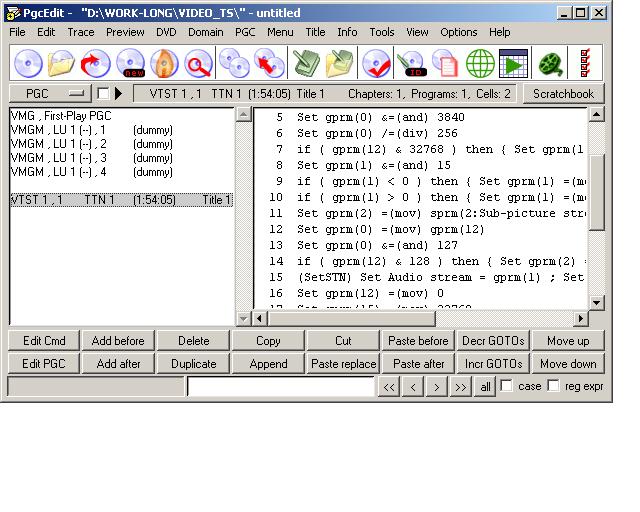
Task: Click command list scroll down arrow
Action: (597, 303)
